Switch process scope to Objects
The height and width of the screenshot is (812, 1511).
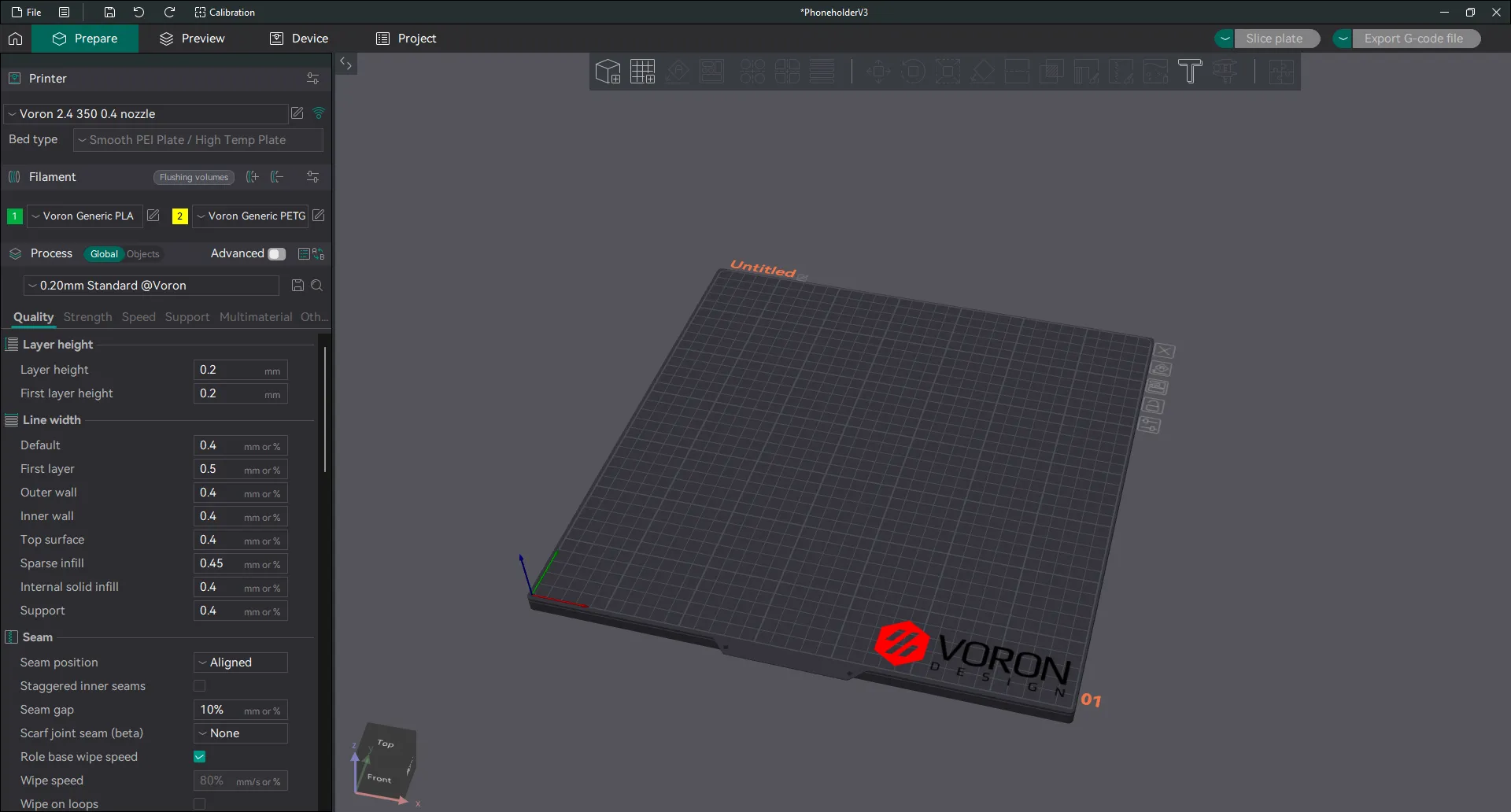pyautogui.click(x=143, y=254)
